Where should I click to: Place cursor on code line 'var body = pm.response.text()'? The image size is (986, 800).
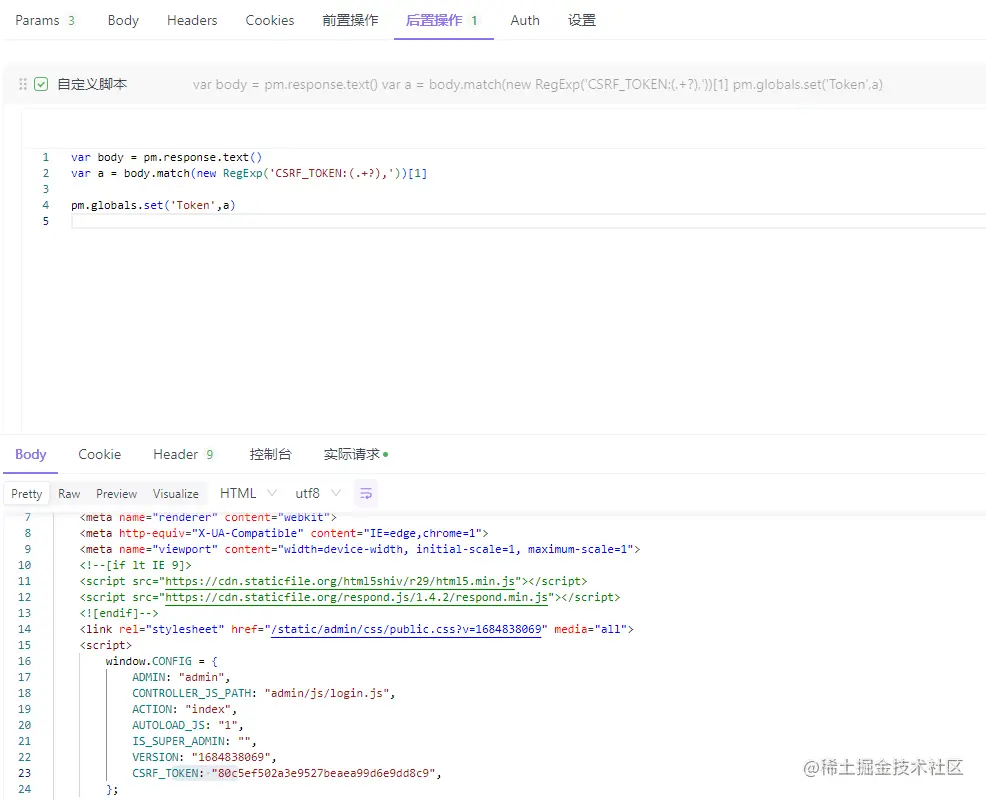[x=166, y=157]
